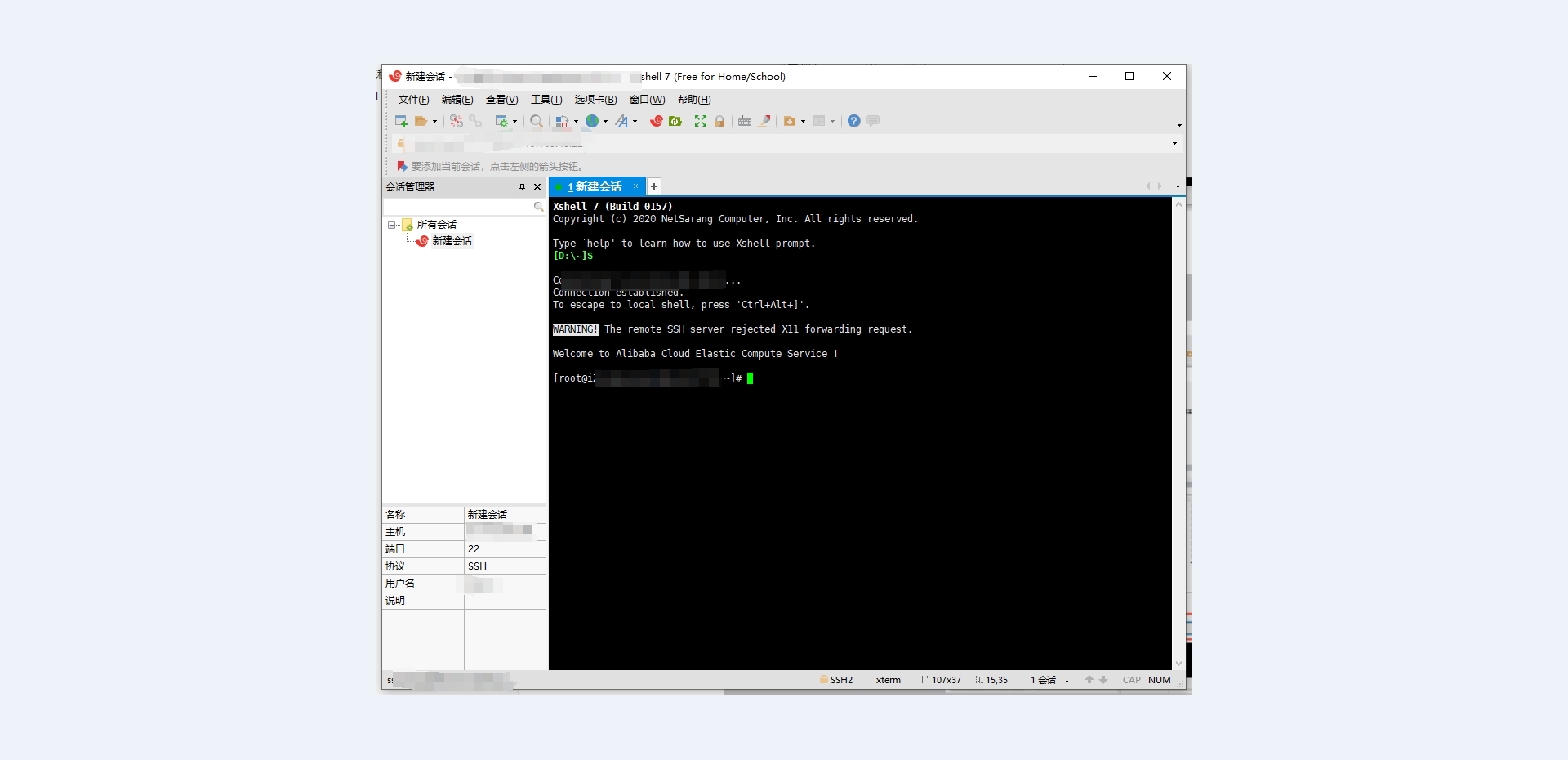Click the New Session toolbar icon

401,121
